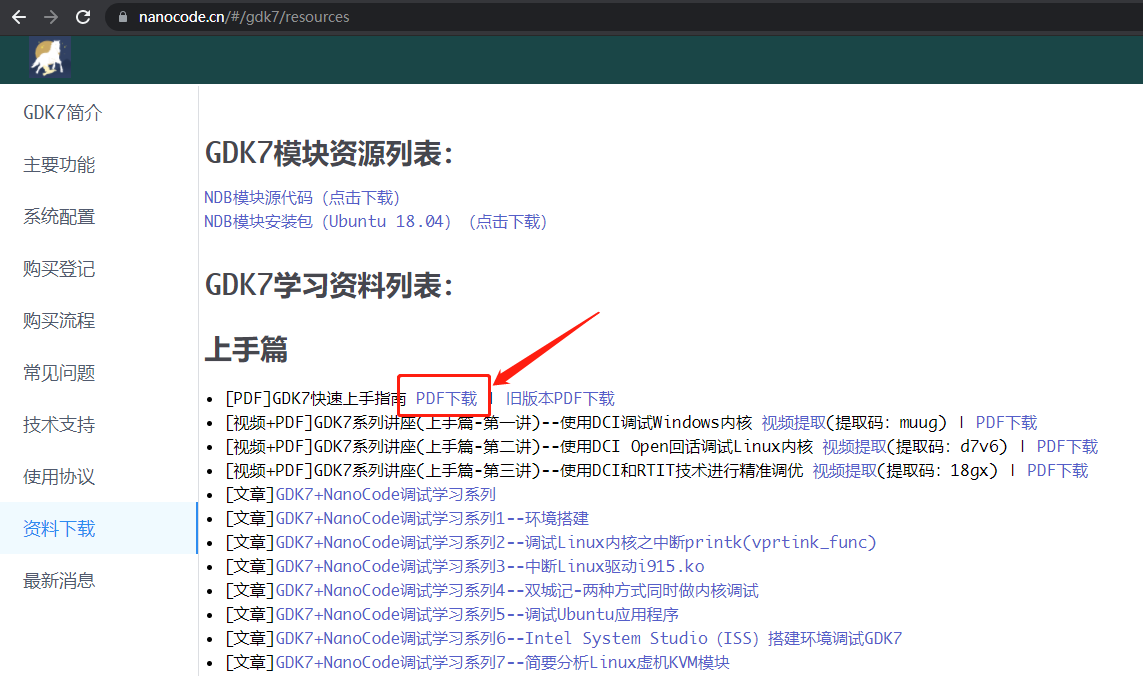Click 视频提取 link for 第三讲 RTIT精准调优
The image size is (1143, 676).
click(x=845, y=471)
